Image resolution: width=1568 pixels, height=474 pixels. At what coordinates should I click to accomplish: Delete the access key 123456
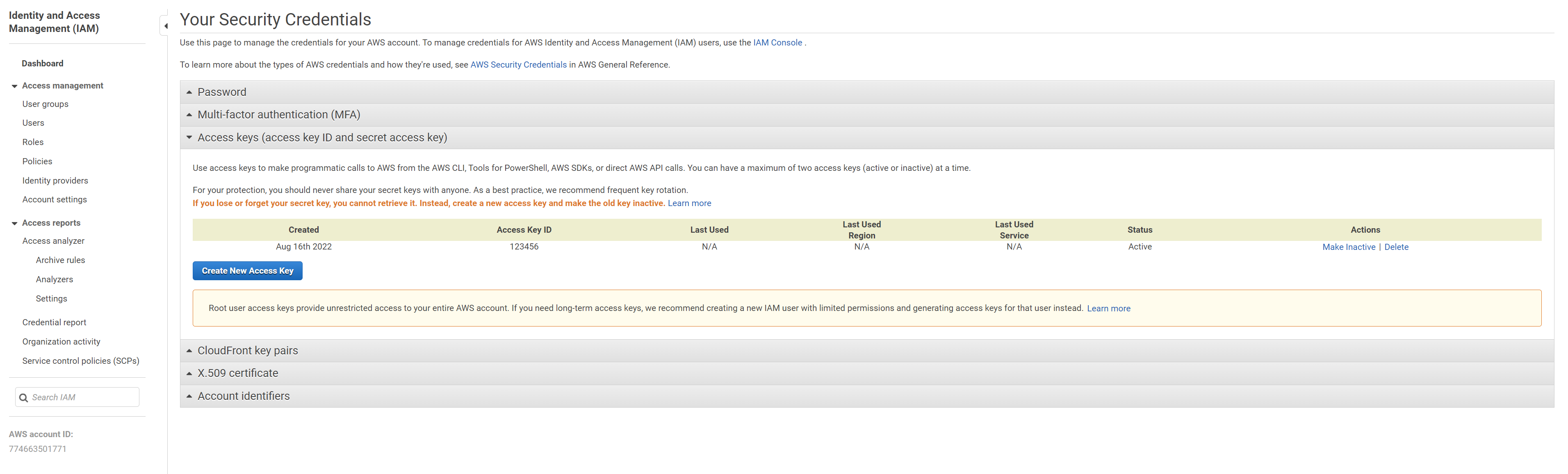[x=1396, y=247]
